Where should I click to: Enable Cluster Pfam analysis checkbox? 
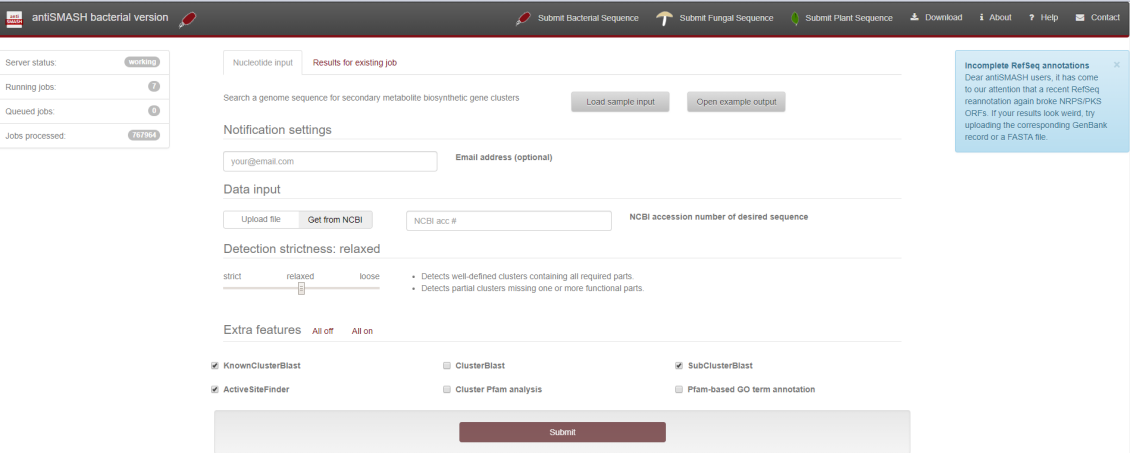coord(447,389)
